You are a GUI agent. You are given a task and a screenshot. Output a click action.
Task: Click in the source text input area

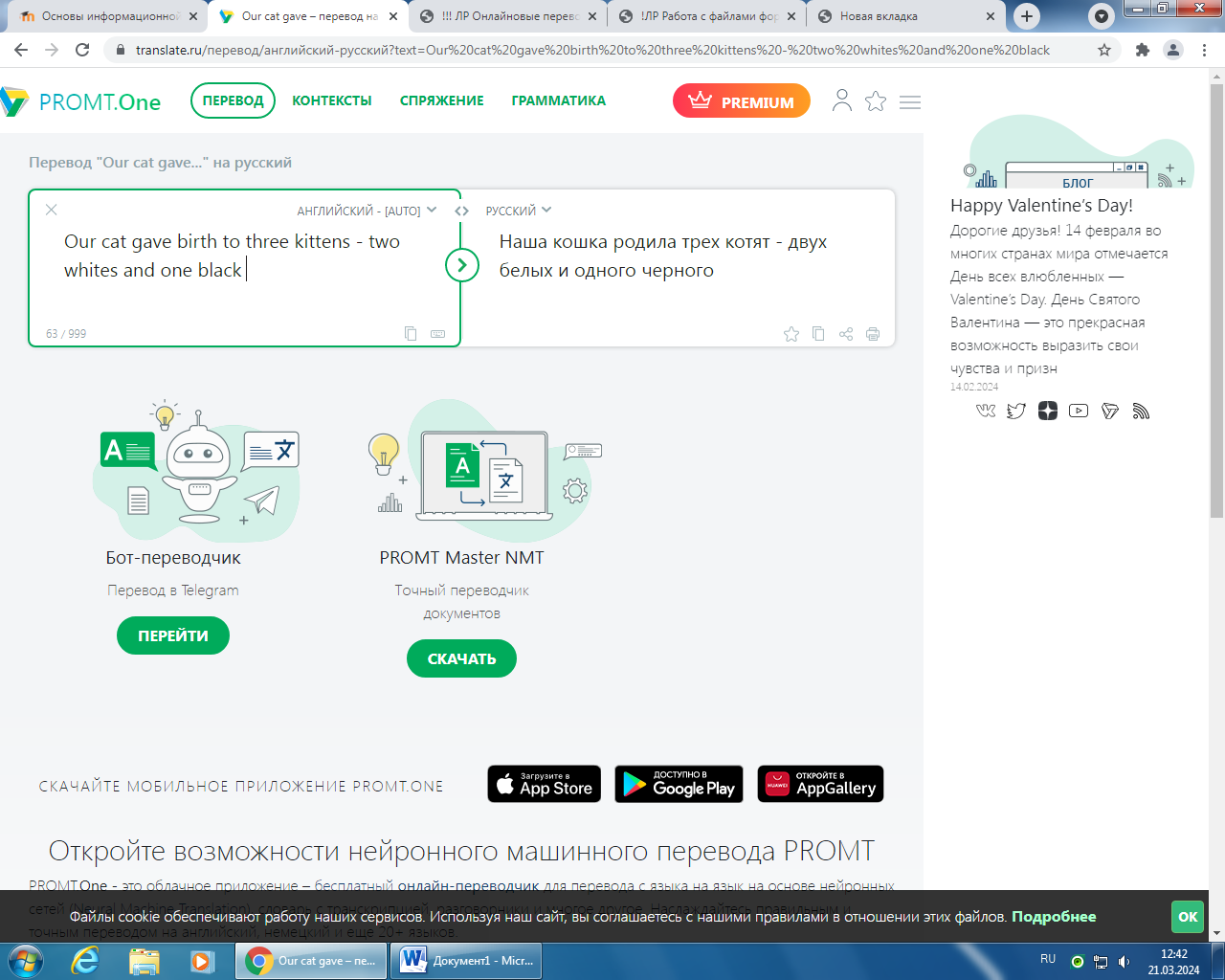[x=244, y=268]
